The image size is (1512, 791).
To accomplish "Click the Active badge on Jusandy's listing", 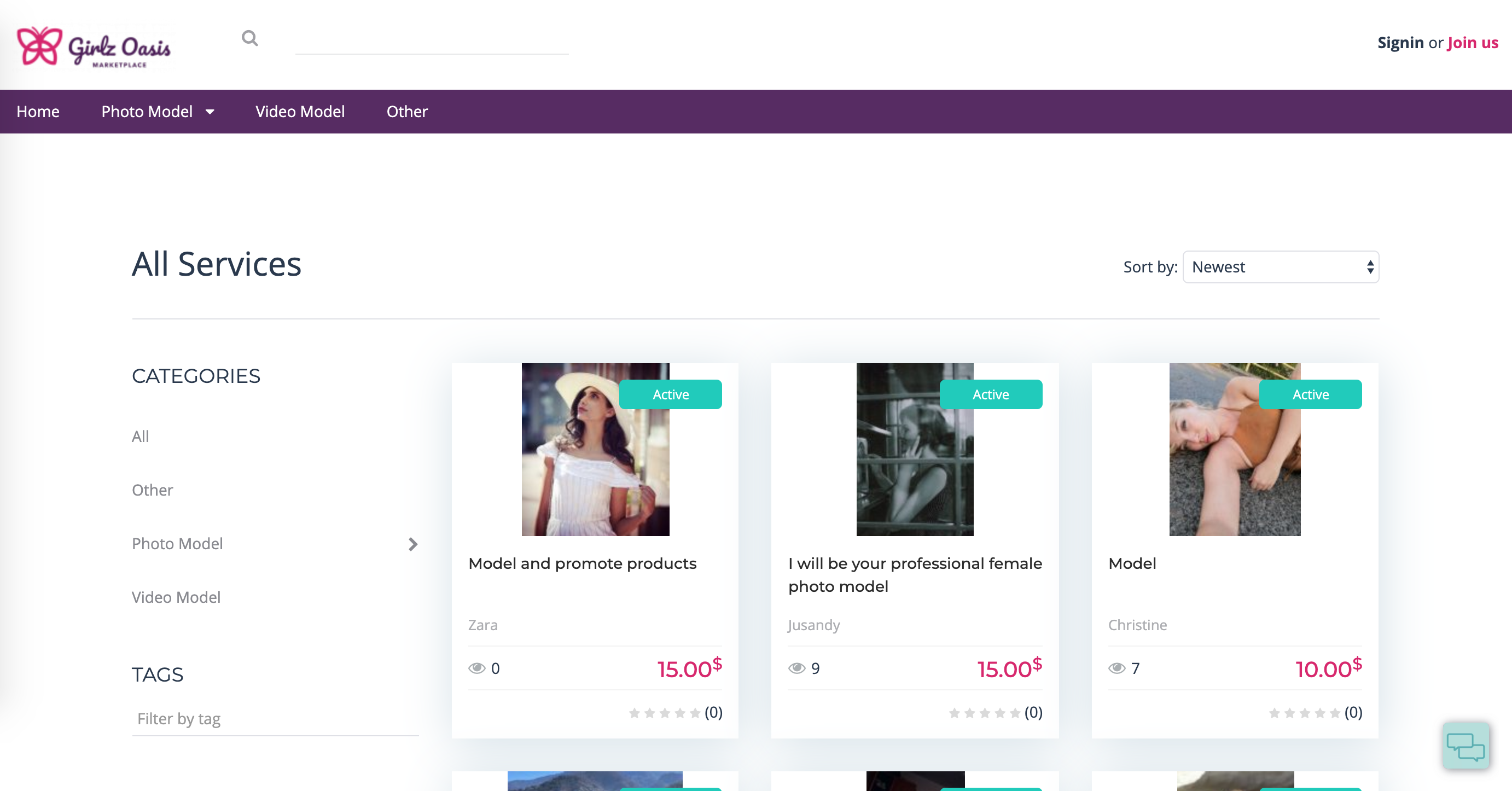I will click(991, 394).
